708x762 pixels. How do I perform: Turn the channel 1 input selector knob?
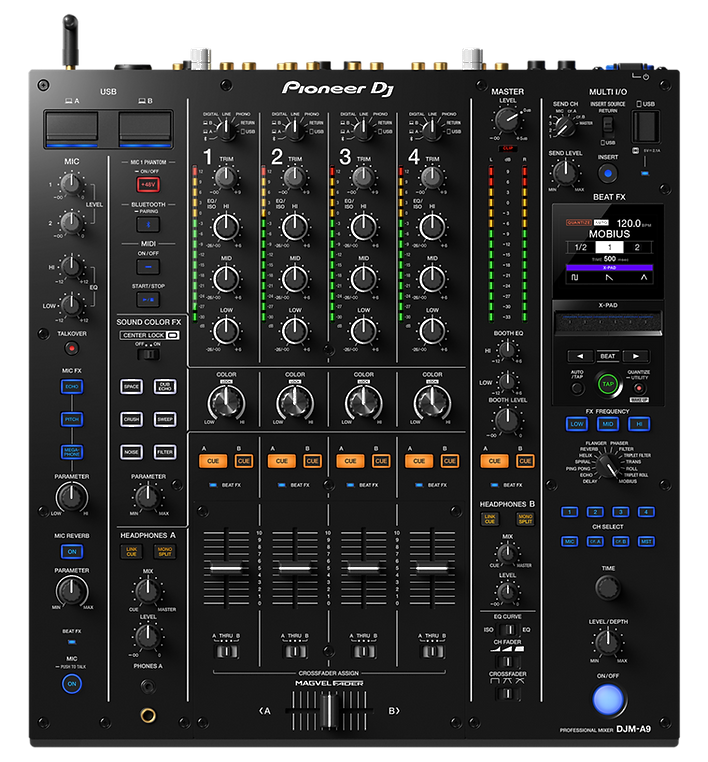point(225,130)
